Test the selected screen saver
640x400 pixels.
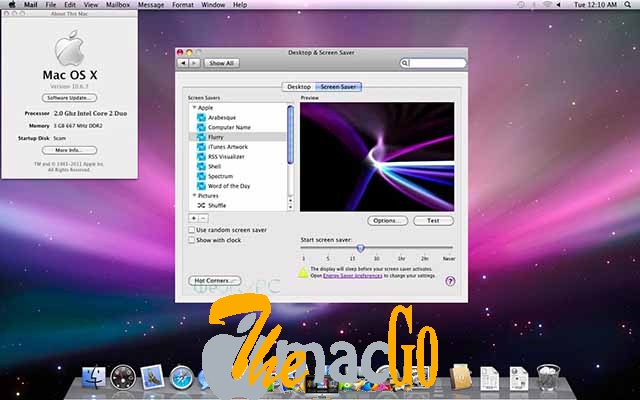coord(433,221)
